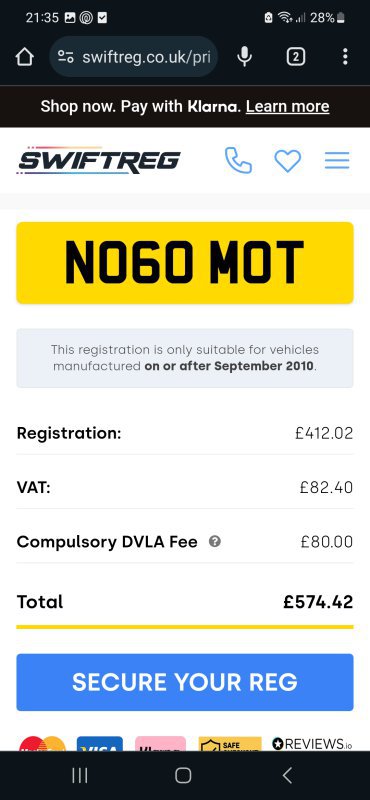Tap the phone call icon
The image size is (370, 800).
238,160
